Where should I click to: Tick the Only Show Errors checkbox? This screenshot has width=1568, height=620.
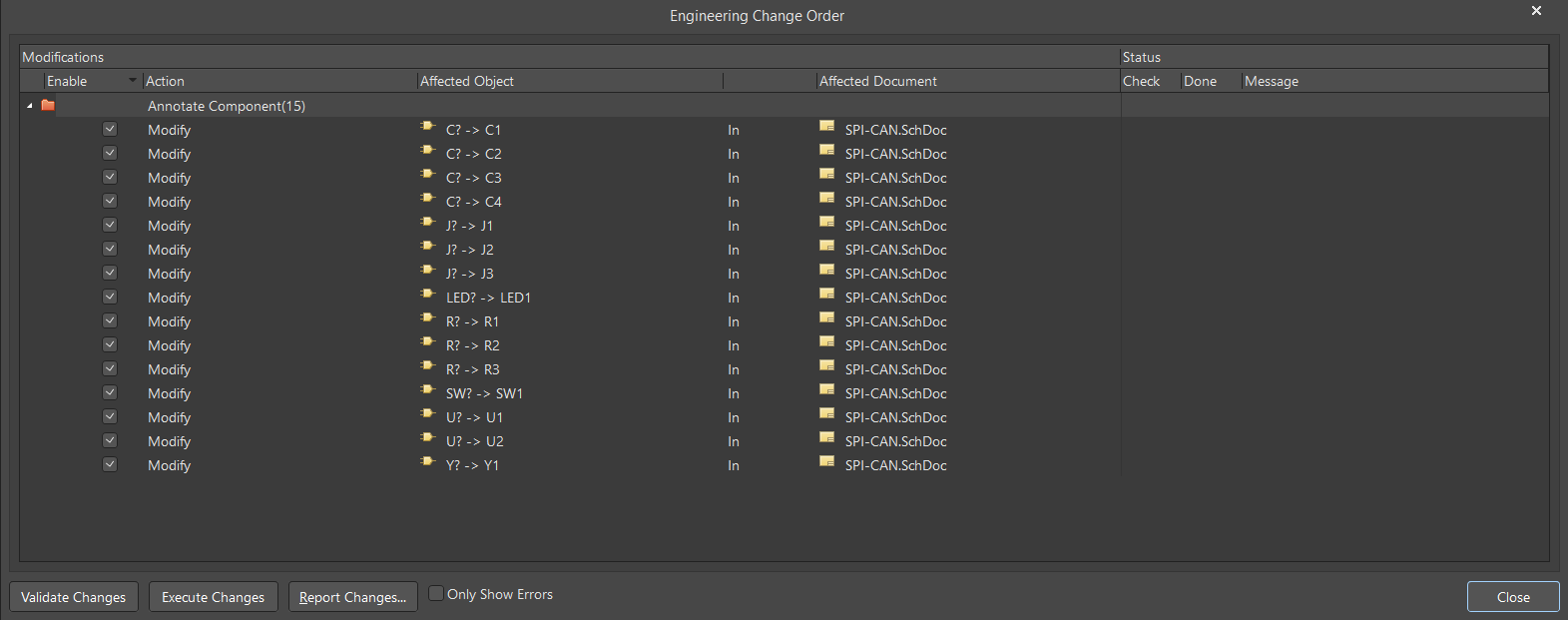pyautogui.click(x=436, y=593)
